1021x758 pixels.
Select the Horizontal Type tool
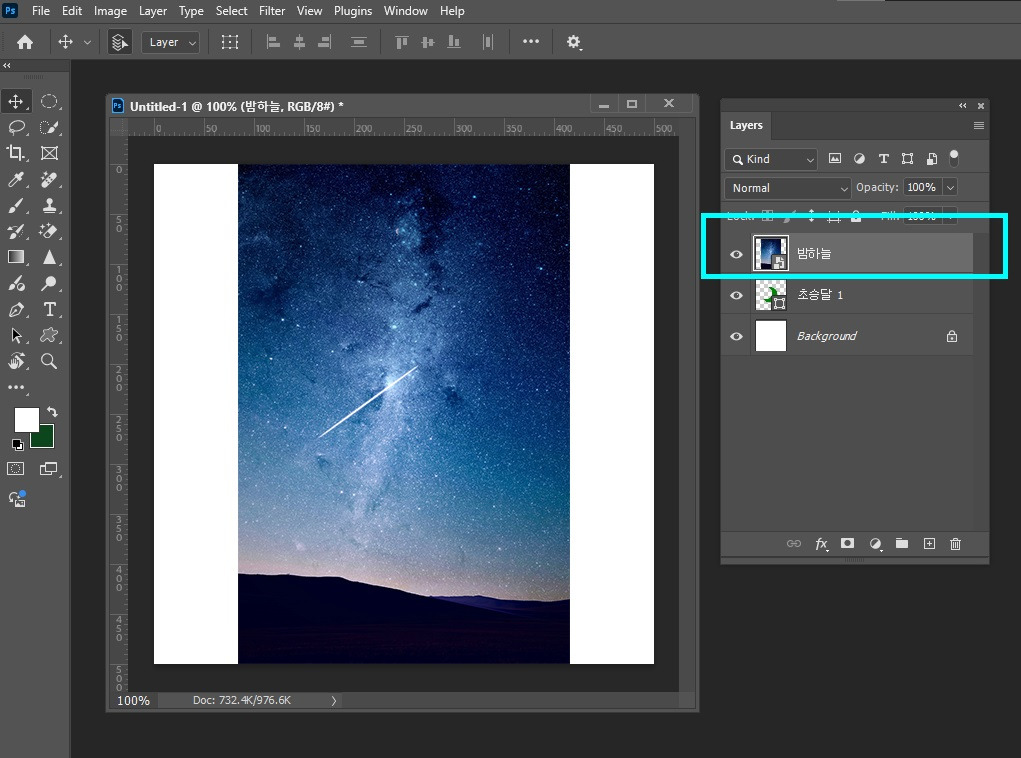(x=49, y=309)
